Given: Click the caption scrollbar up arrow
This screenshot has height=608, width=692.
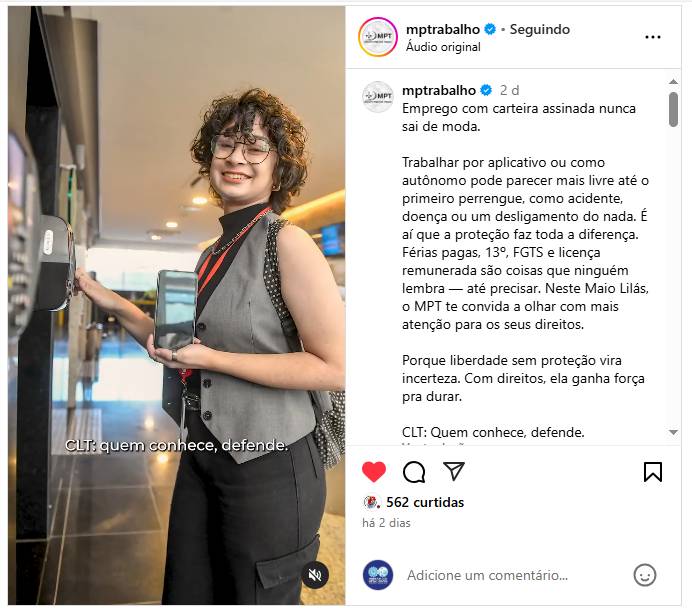Looking at the screenshot, I should click(673, 81).
